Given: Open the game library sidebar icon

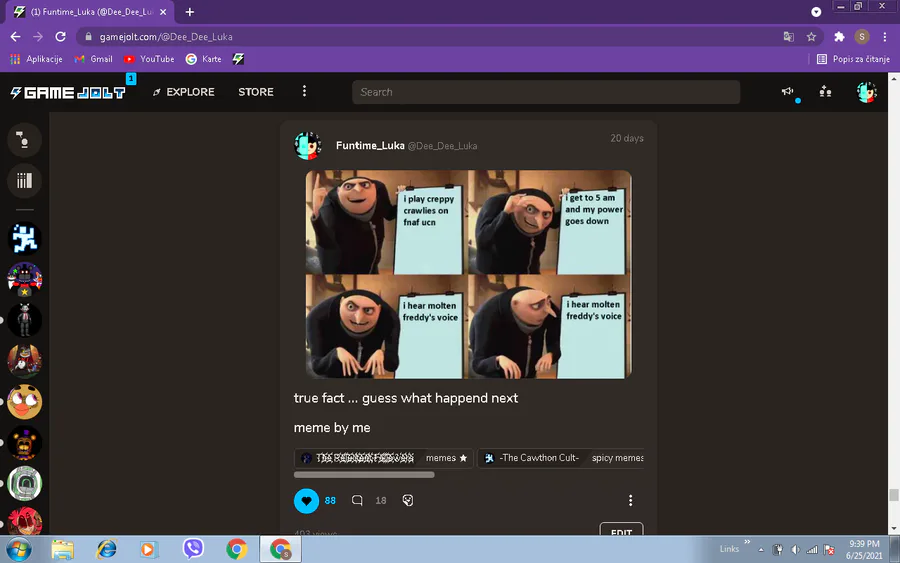Looking at the screenshot, I should tap(24, 181).
